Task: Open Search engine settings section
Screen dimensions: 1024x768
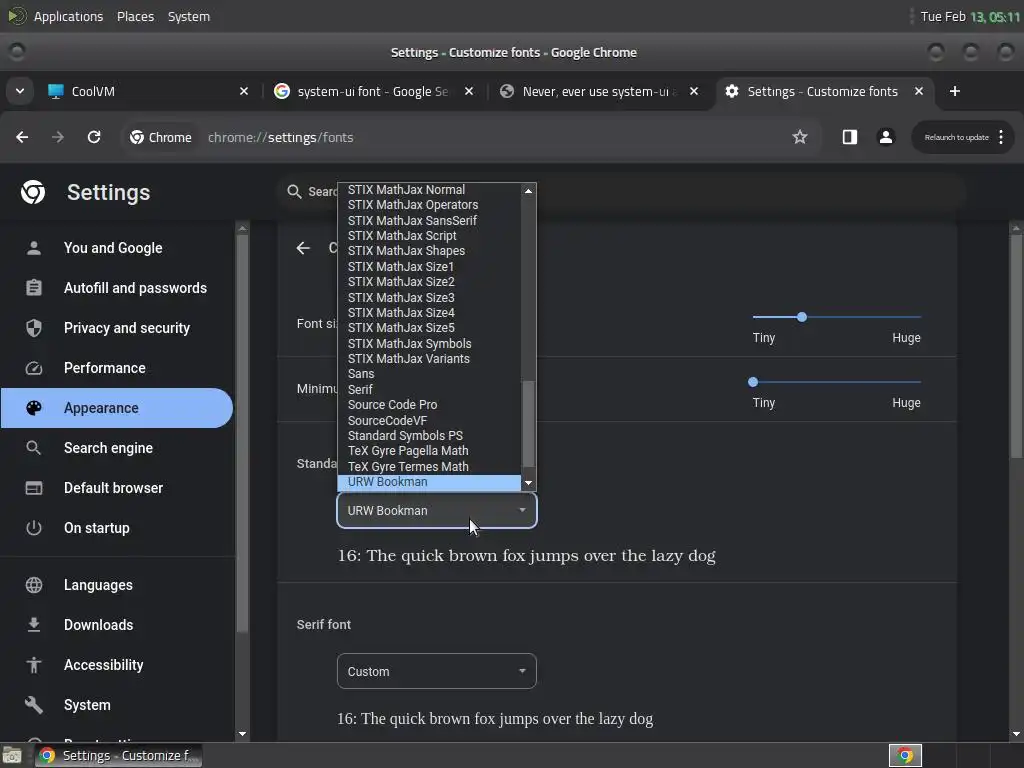Action: (x=118, y=448)
